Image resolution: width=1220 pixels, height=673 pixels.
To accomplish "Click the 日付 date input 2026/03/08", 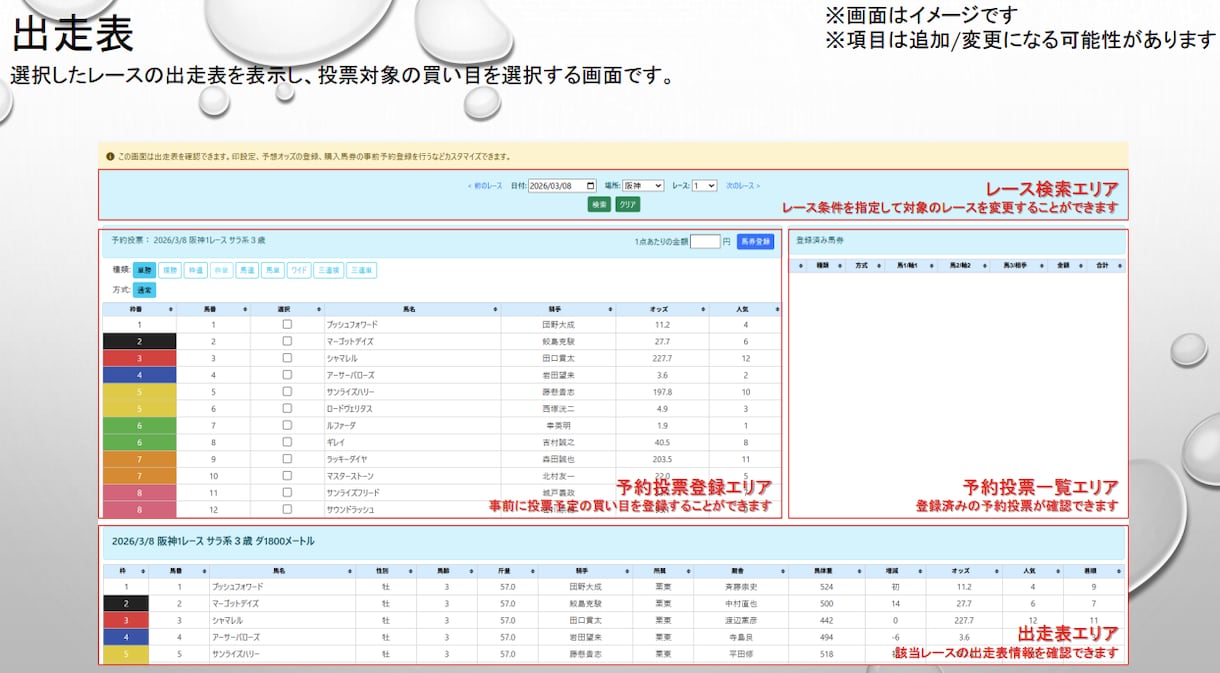I will [x=562, y=186].
